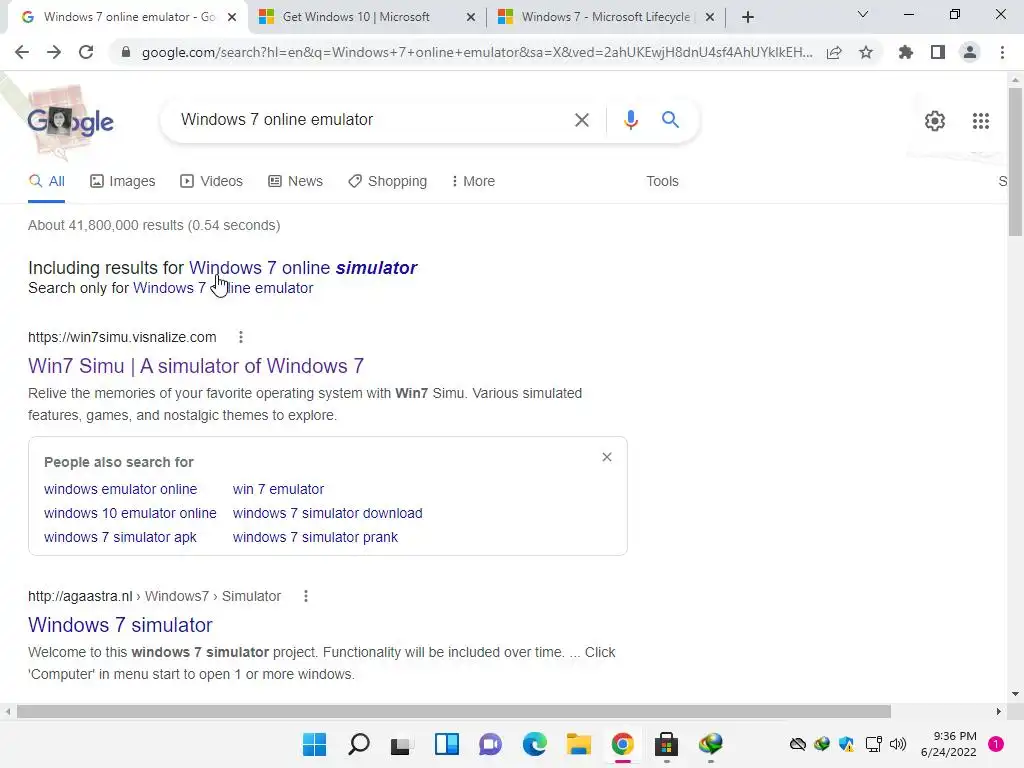Bookmark this page with the star icon
The width and height of the screenshot is (1024, 768).
point(866,52)
